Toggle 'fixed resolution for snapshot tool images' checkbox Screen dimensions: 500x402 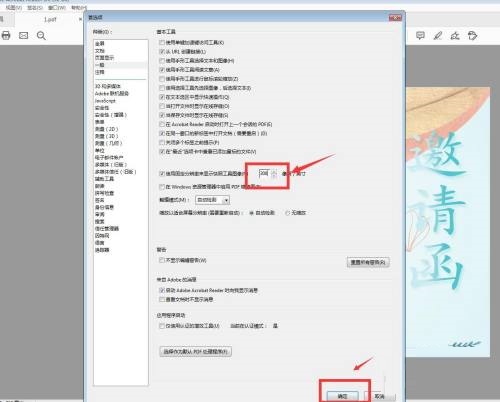click(x=162, y=173)
